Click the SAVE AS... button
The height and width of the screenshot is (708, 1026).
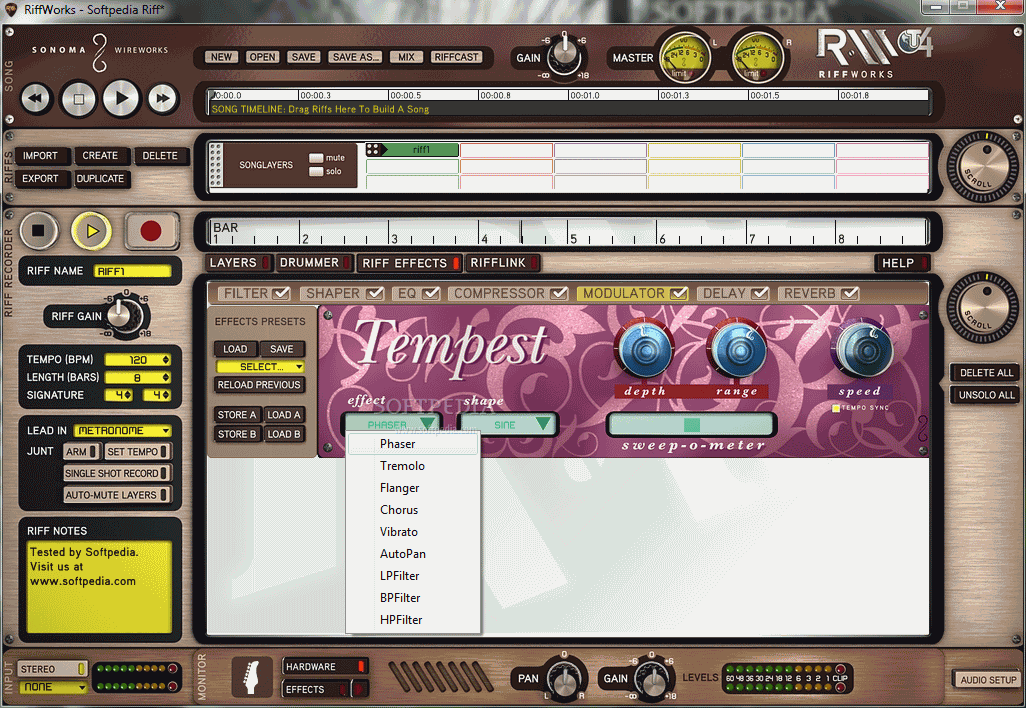tap(355, 57)
